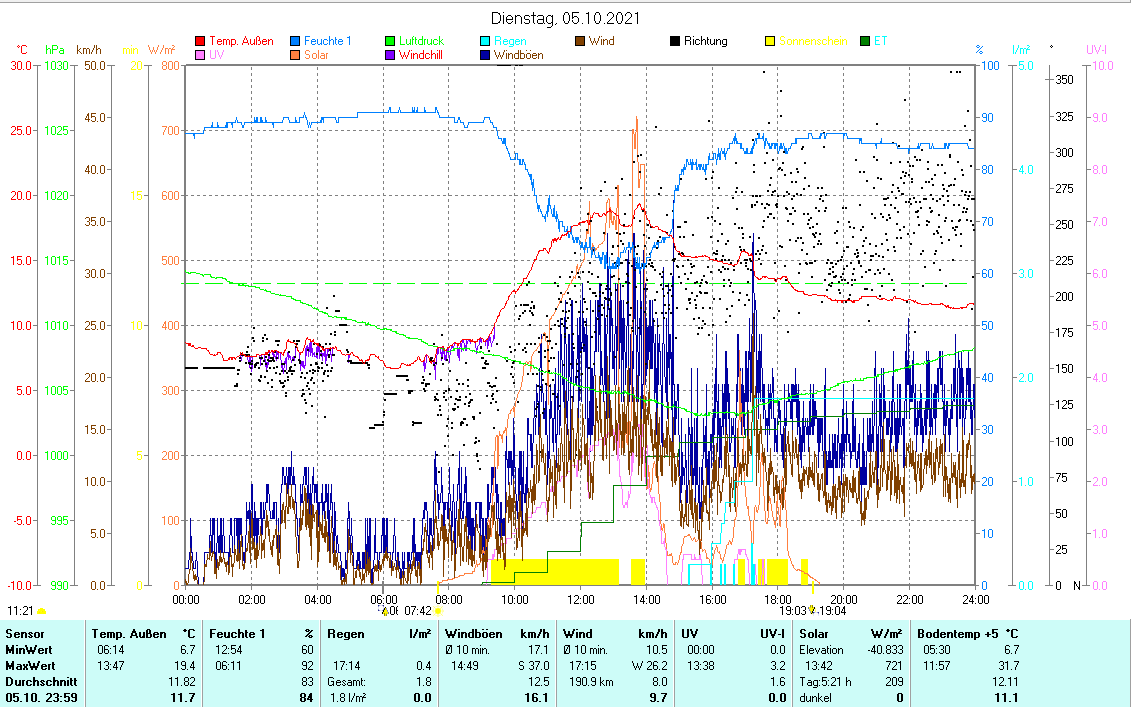Click the Durchschnitt row label
Image resolution: width=1131 pixels, height=707 pixels.
[36, 681]
